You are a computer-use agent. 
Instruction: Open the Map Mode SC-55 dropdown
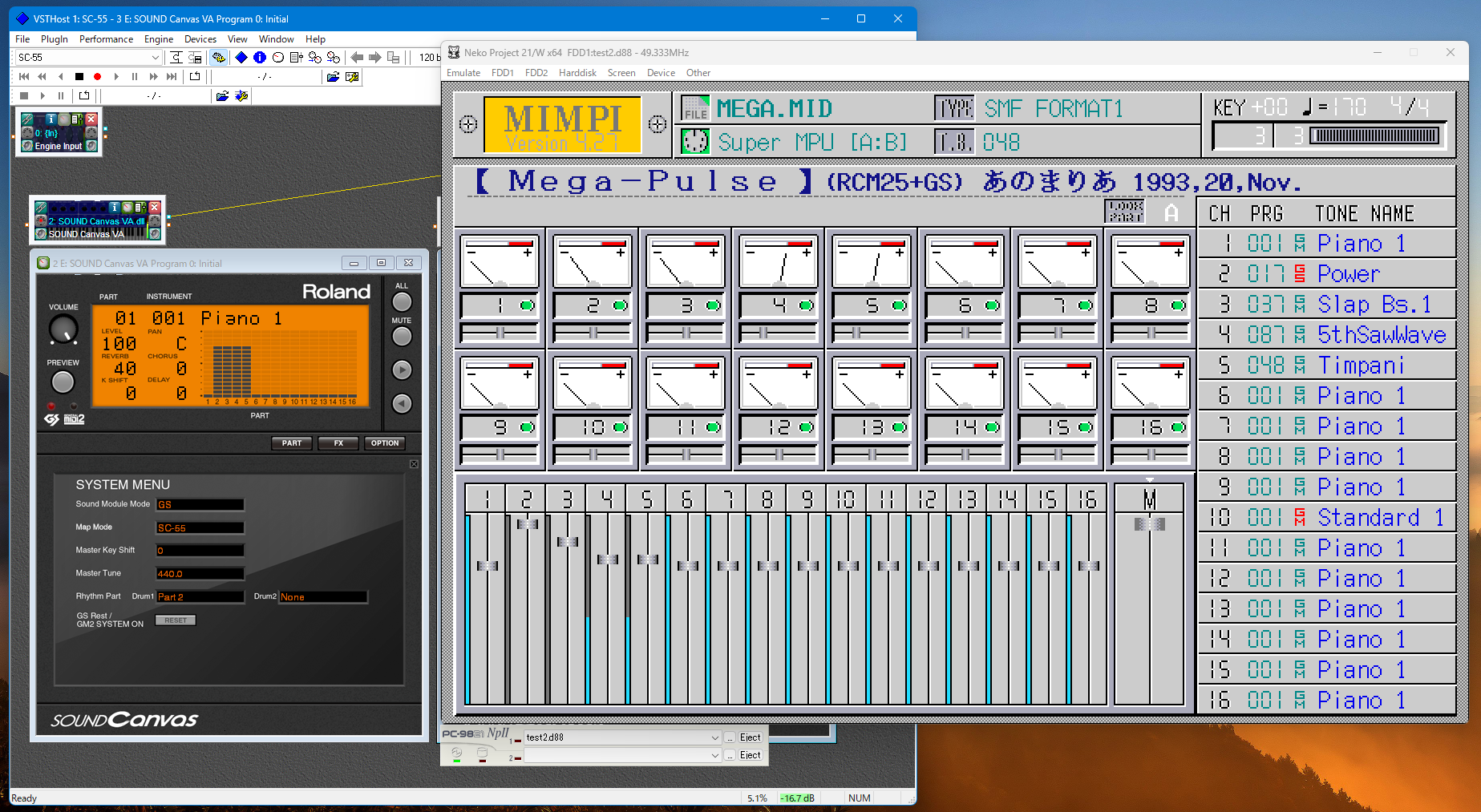[x=200, y=527]
